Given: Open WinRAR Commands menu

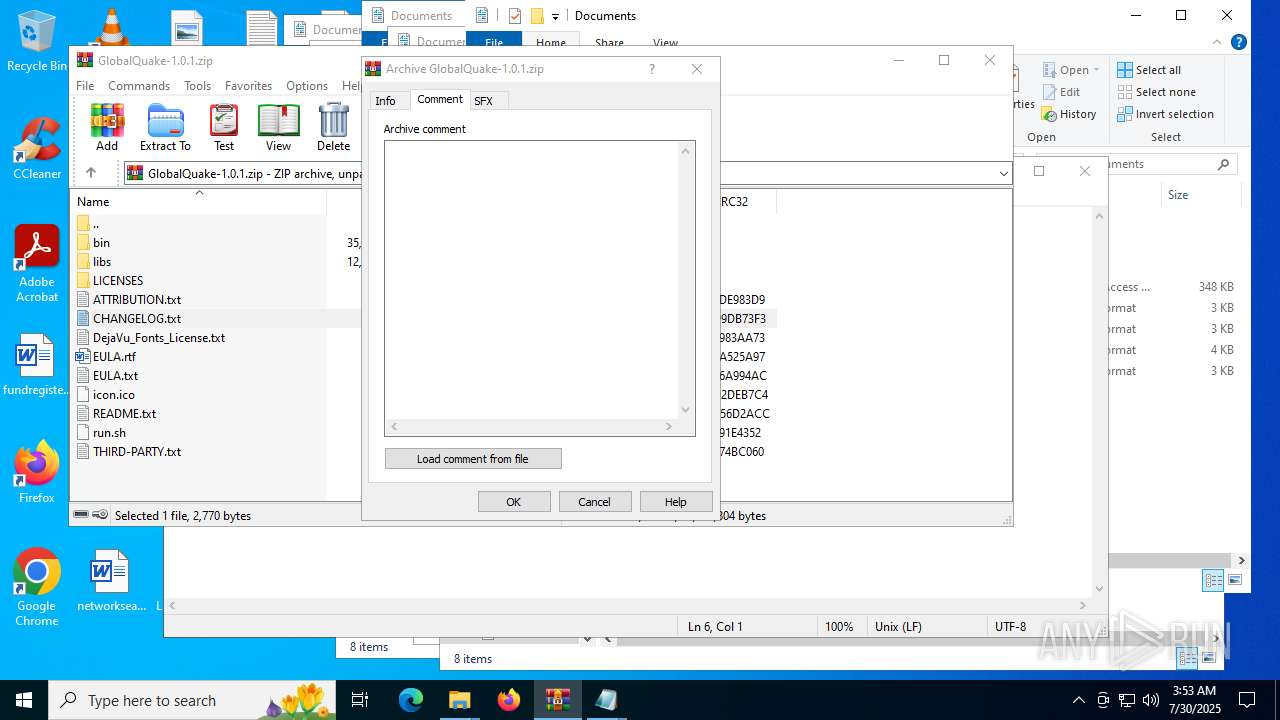Looking at the screenshot, I should [x=139, y=86].
